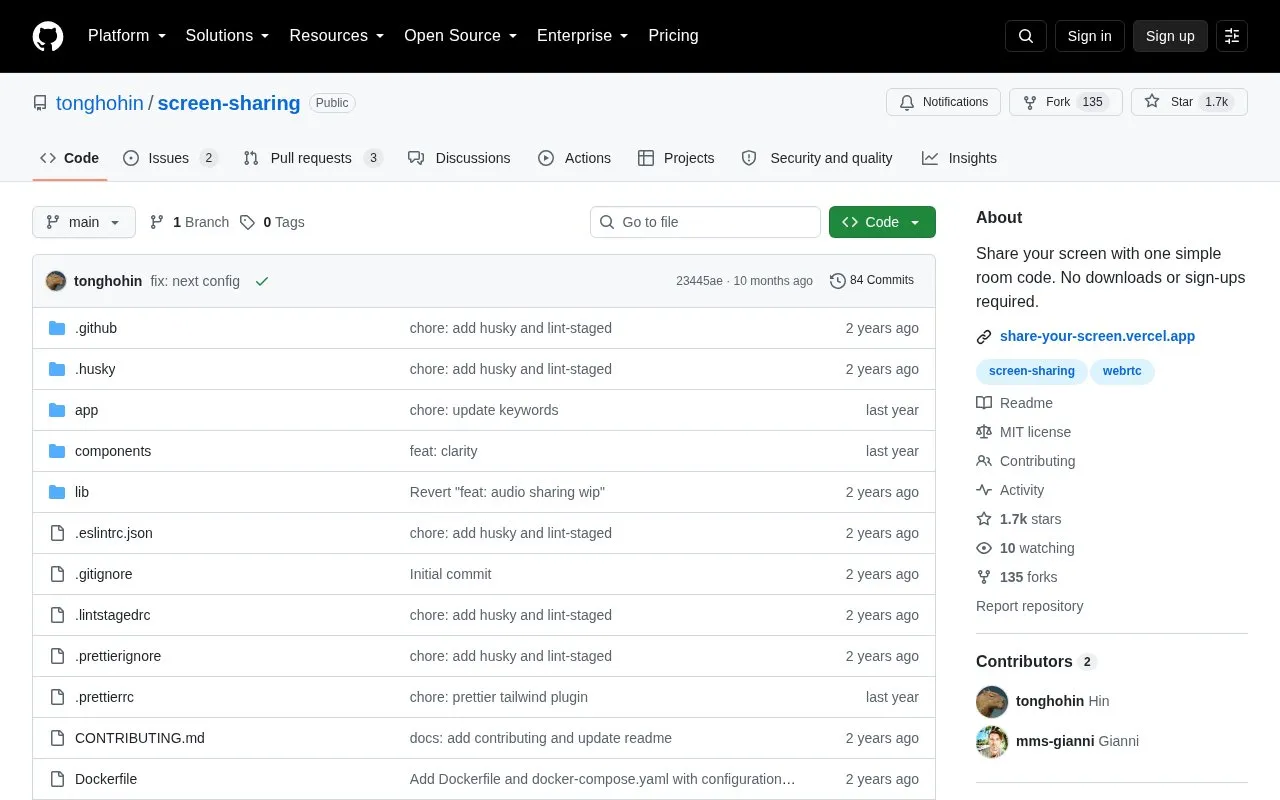1280x800 pixels.
Task: Switch to the Issues tab
Action: (170, 158)
